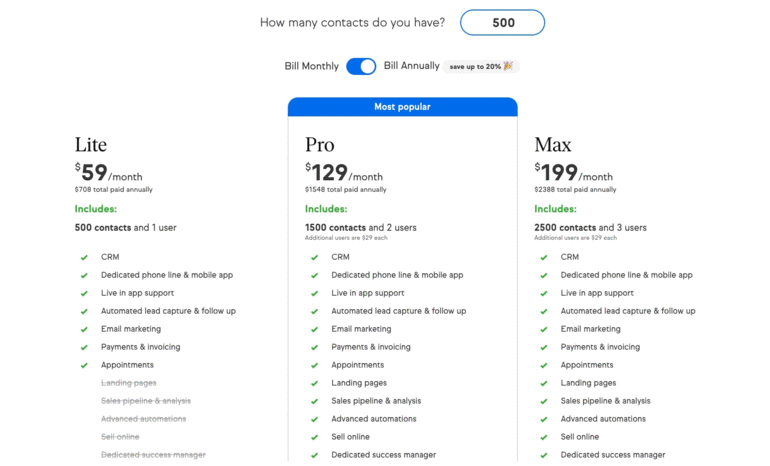
Task: Click the save up to 20% badge
Action: coord(481,66)
